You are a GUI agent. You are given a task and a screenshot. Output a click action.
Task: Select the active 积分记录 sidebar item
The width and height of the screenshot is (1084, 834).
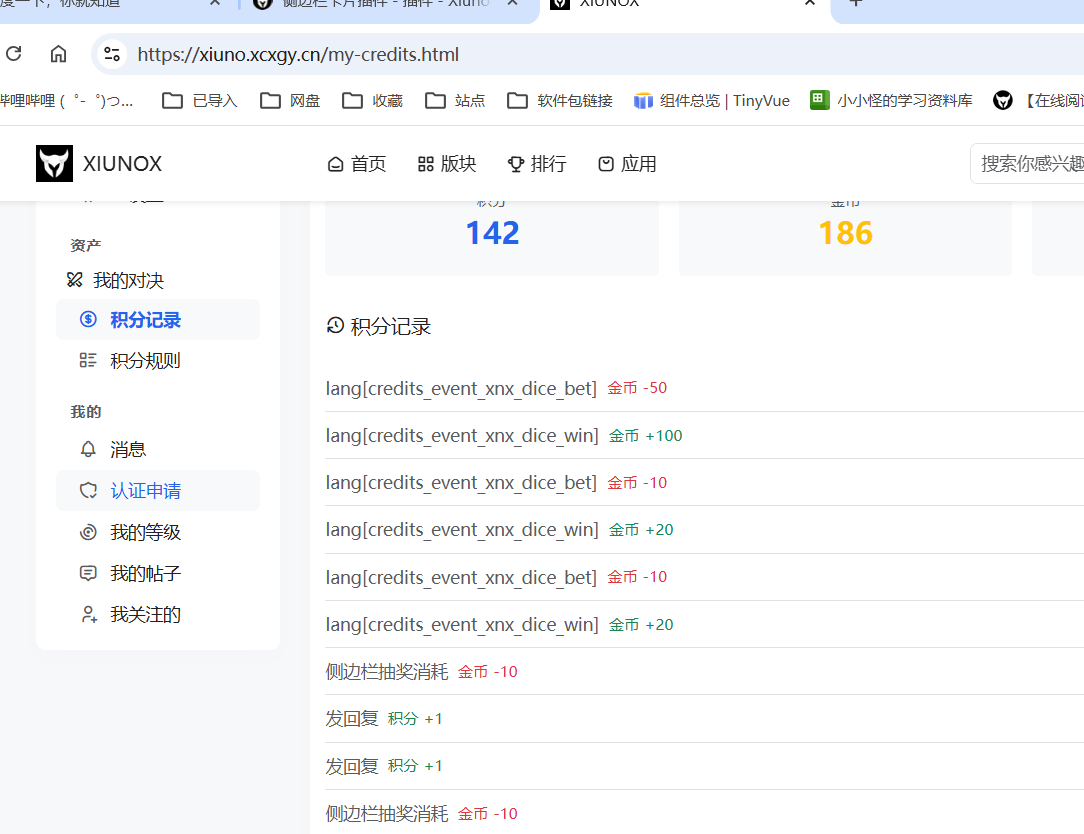158,319
